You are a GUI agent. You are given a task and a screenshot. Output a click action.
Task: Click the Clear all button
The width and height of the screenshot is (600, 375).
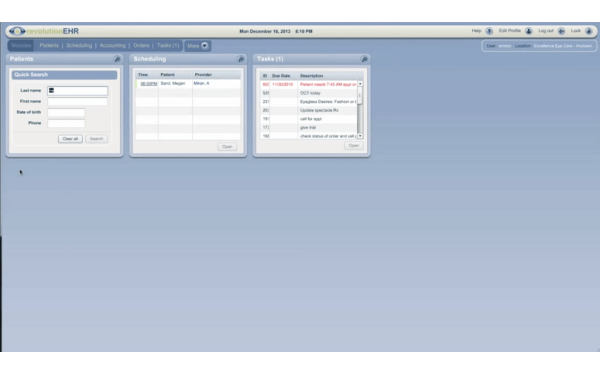click(x=70, y=139)
